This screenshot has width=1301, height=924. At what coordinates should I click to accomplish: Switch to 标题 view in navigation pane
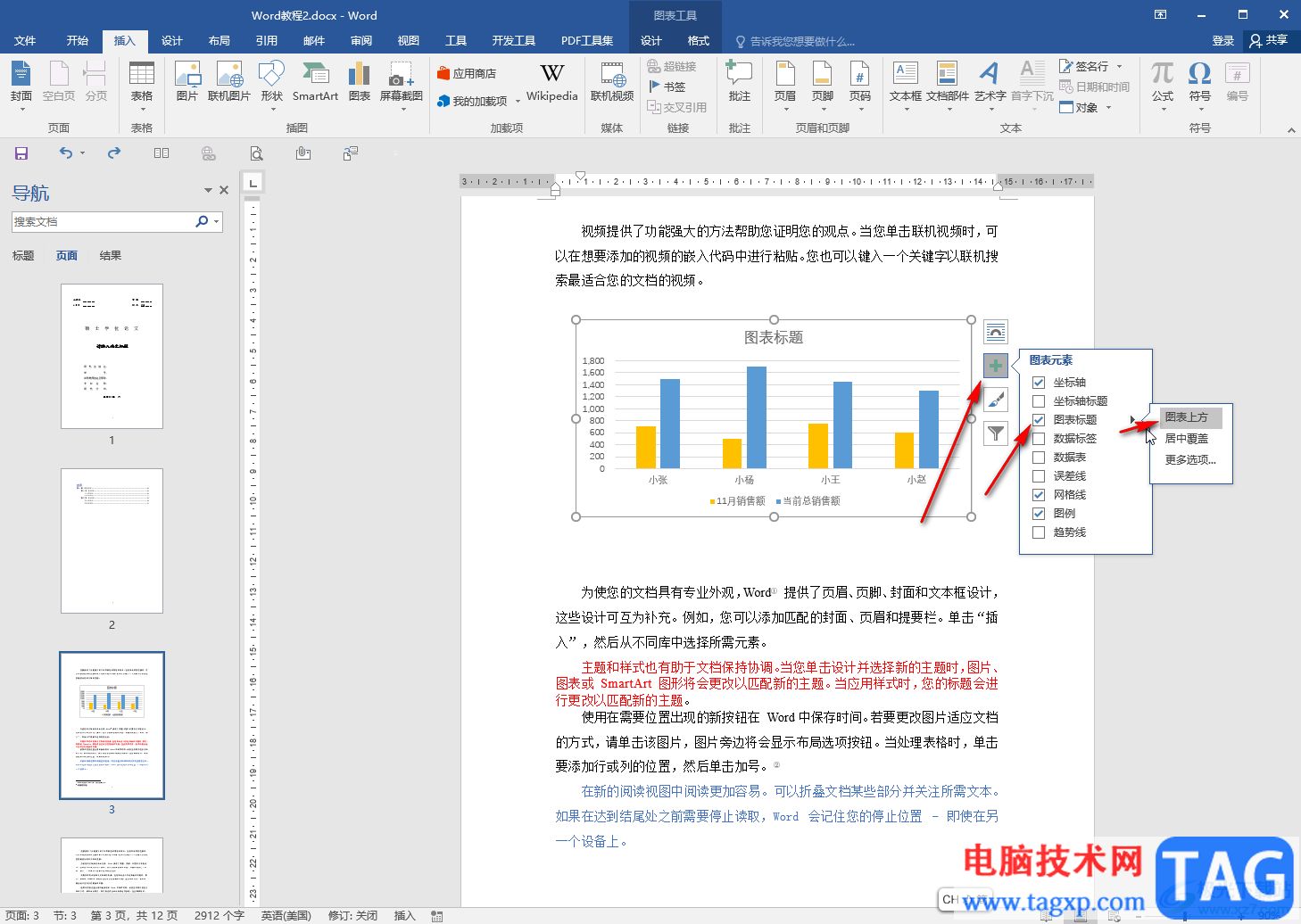click(23, 256)
